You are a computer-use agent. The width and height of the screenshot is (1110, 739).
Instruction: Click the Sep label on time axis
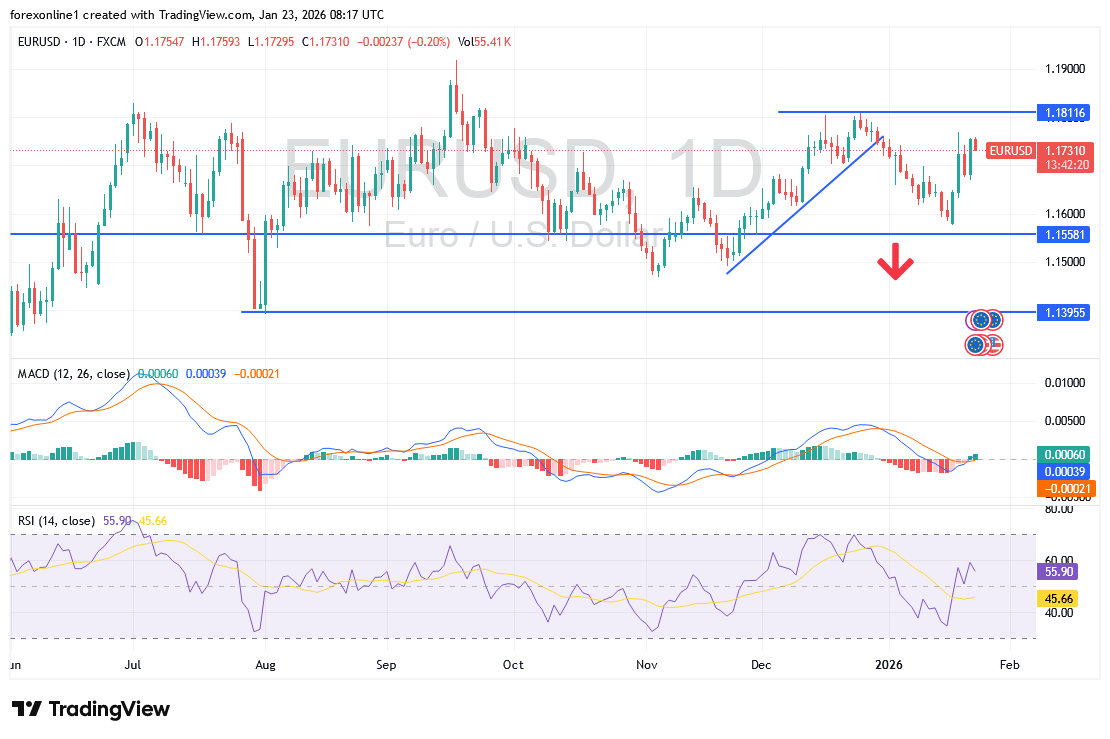[x=387, y=663]
